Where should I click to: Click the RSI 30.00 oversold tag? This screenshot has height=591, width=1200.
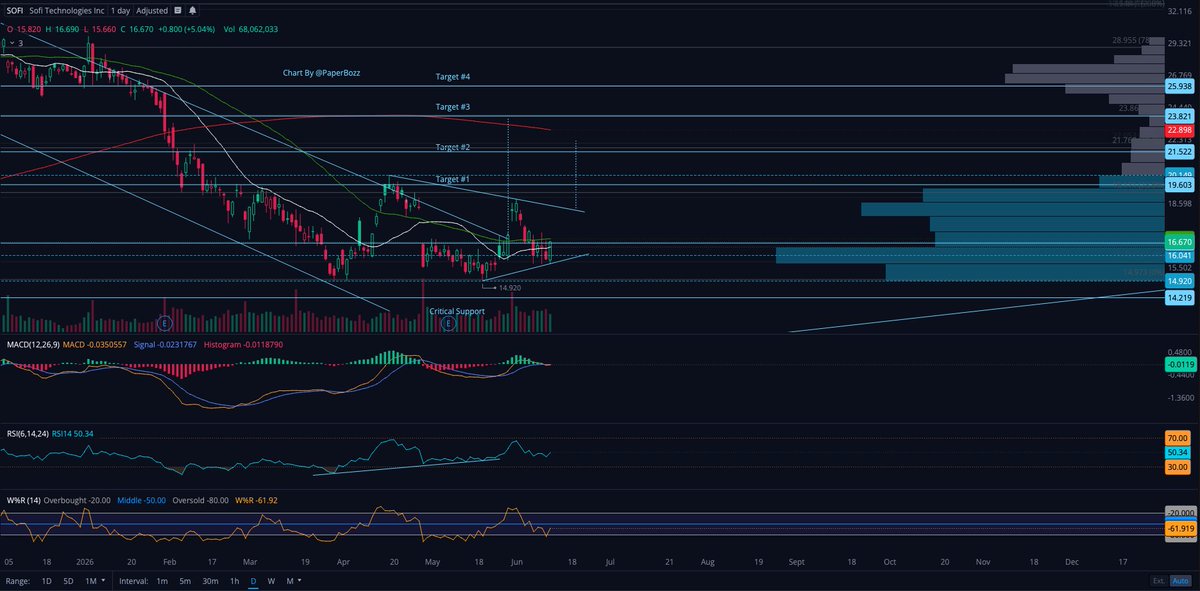(x=1179, y=466)
